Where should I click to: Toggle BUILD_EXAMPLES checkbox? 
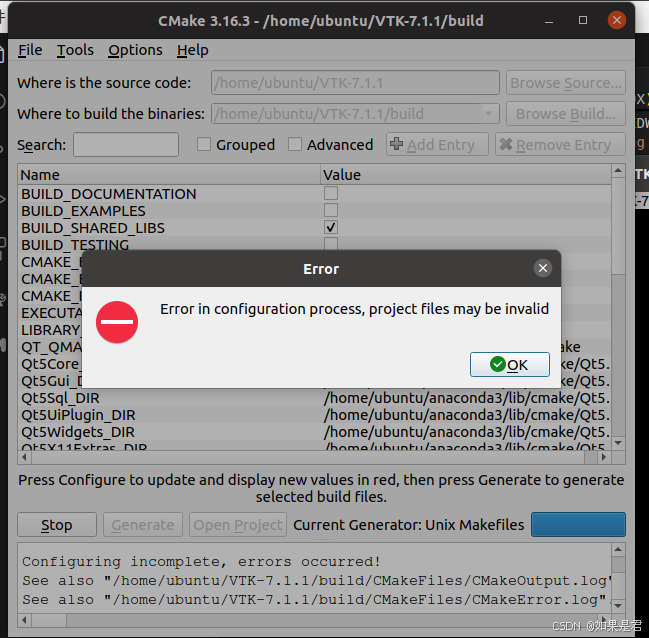tap(331, 210)
